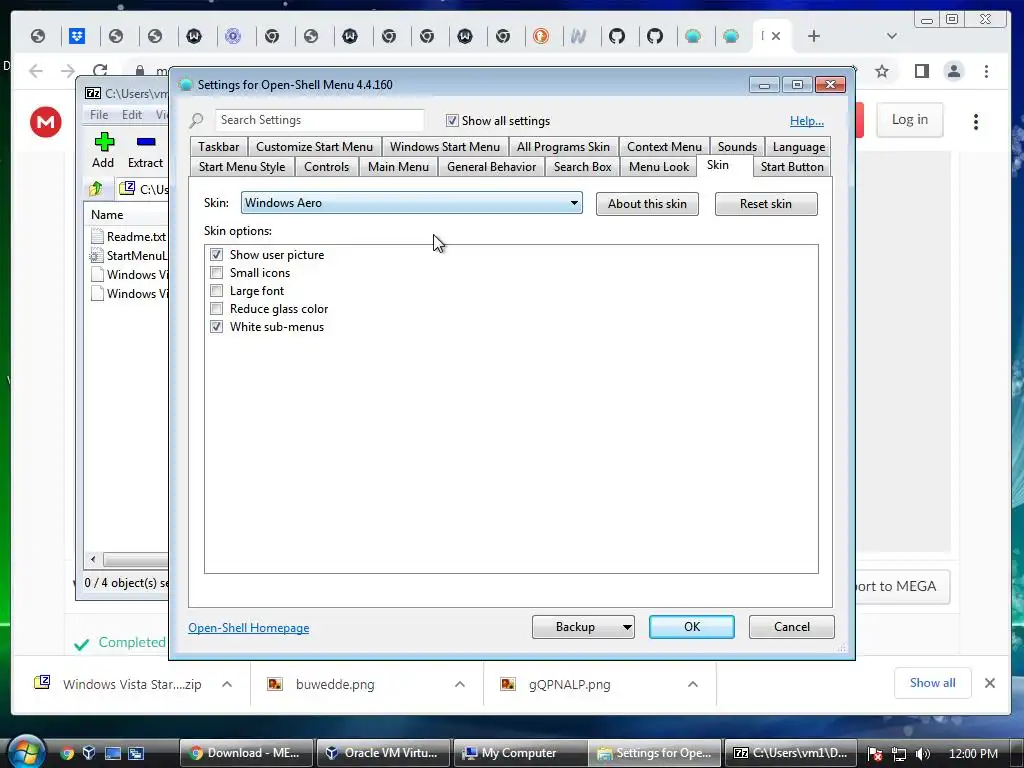Launch VirtualBox from quick launch
Viewport: 1024px width, 768px height.
tap(89, 753)
